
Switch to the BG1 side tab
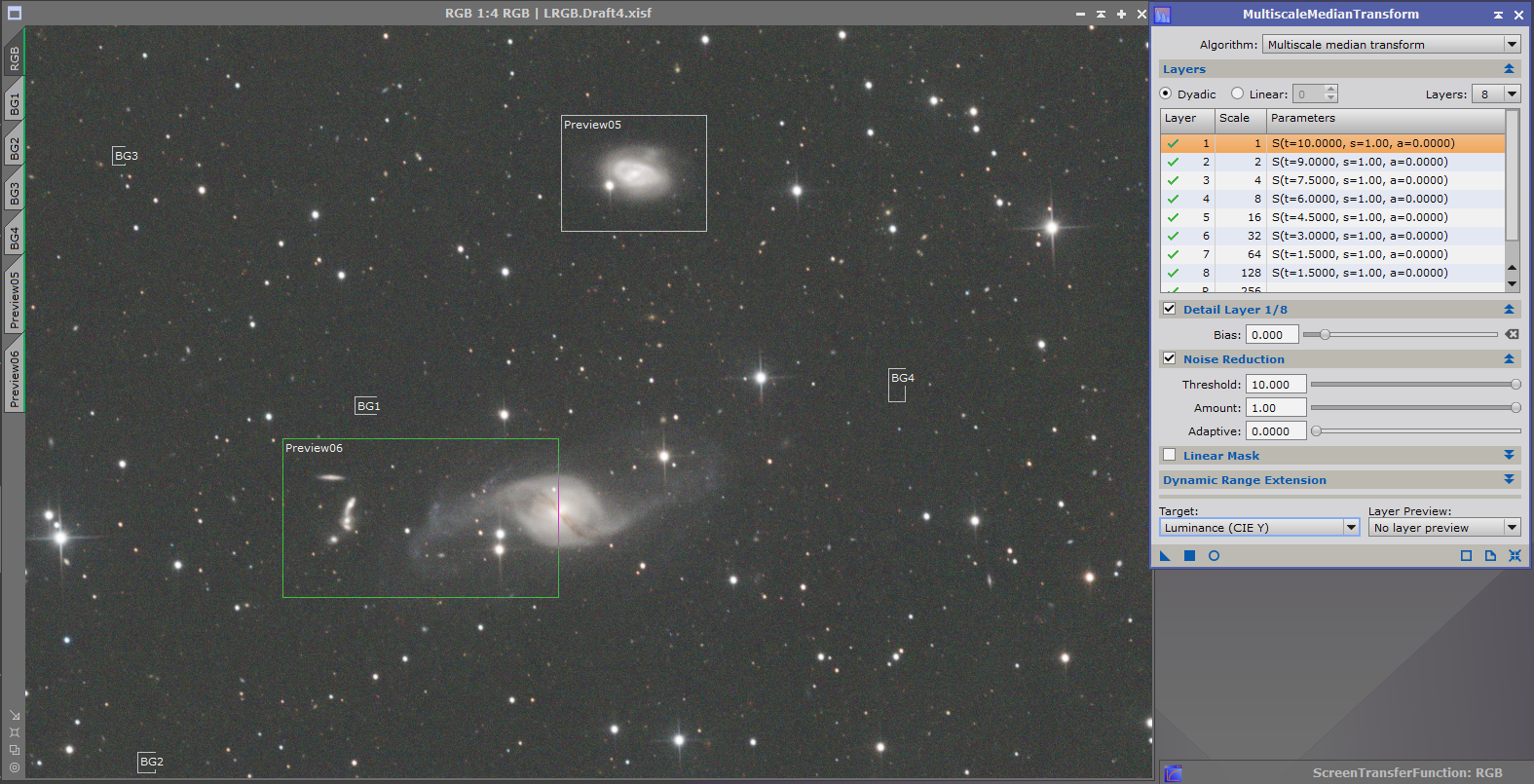(x=14, y=103)
